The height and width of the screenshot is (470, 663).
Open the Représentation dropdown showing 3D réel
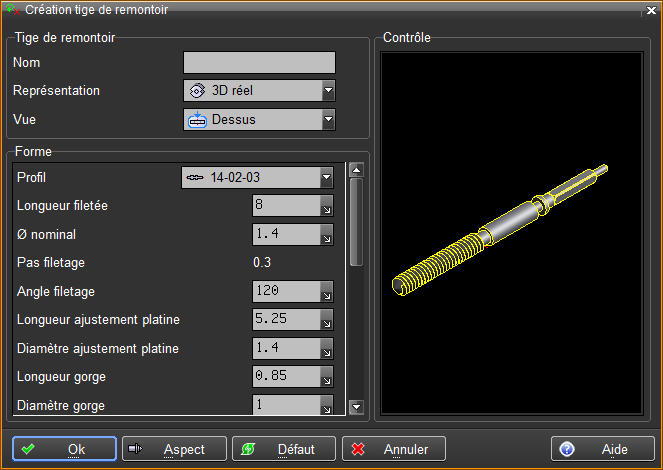point(259,90)
